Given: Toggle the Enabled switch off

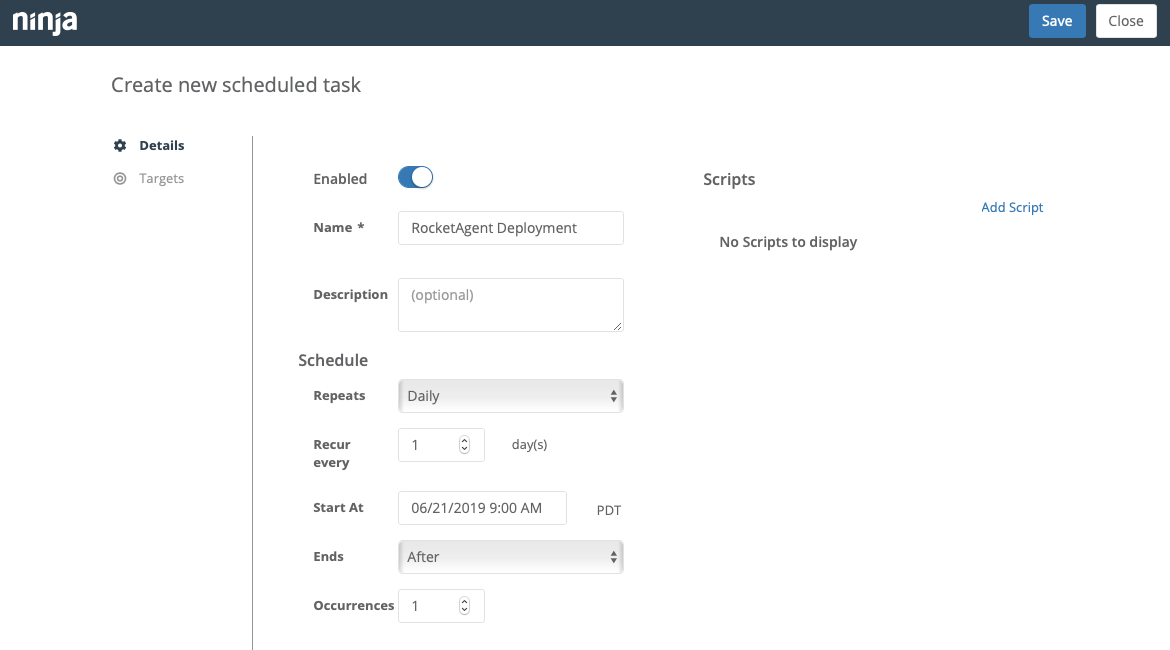Looking at the screenshot, I should tap(416, 178).
